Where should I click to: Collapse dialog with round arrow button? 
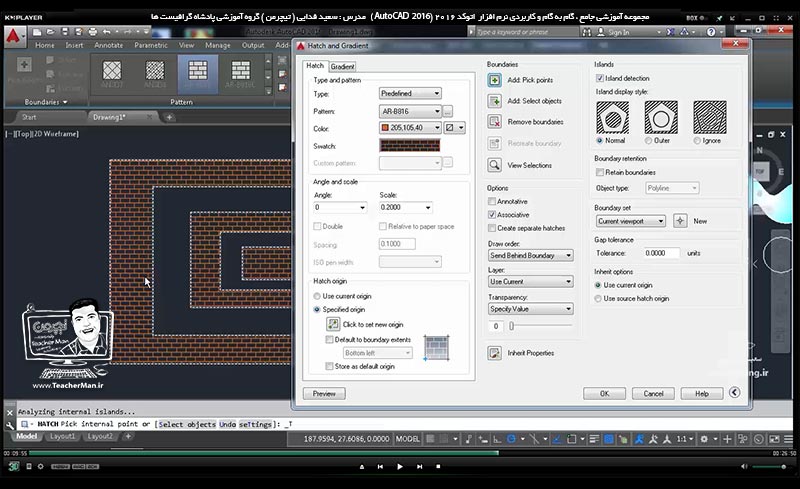(734, 393)
